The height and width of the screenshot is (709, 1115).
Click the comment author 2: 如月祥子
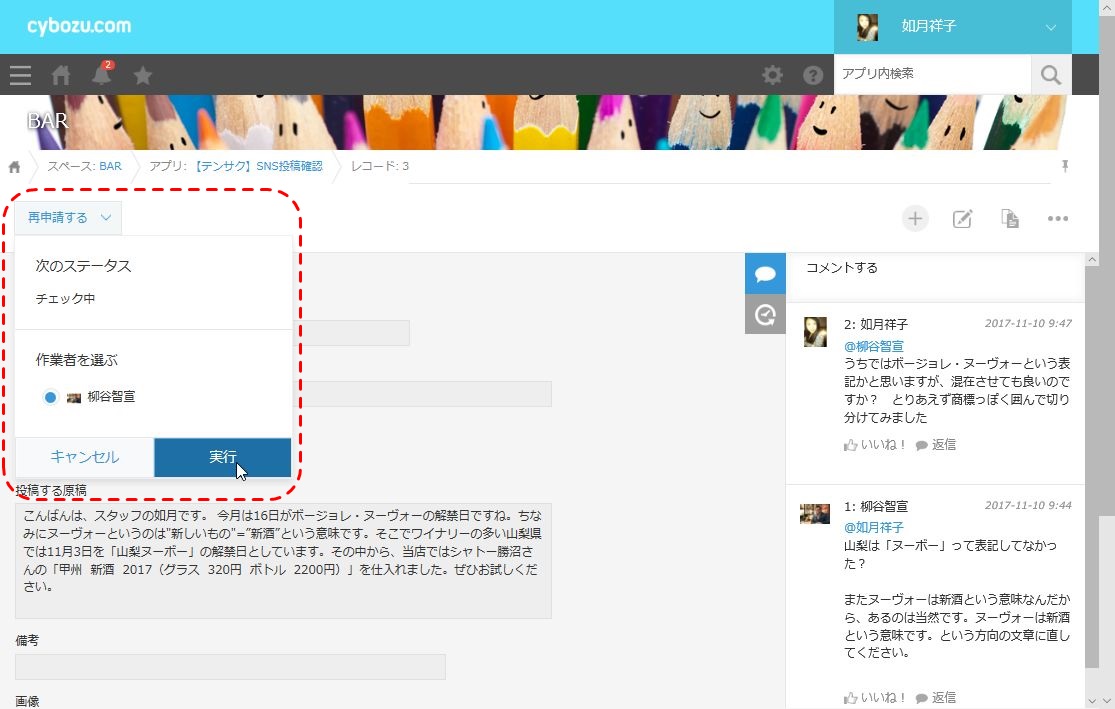pyautogui.click(x=875, y=324)
